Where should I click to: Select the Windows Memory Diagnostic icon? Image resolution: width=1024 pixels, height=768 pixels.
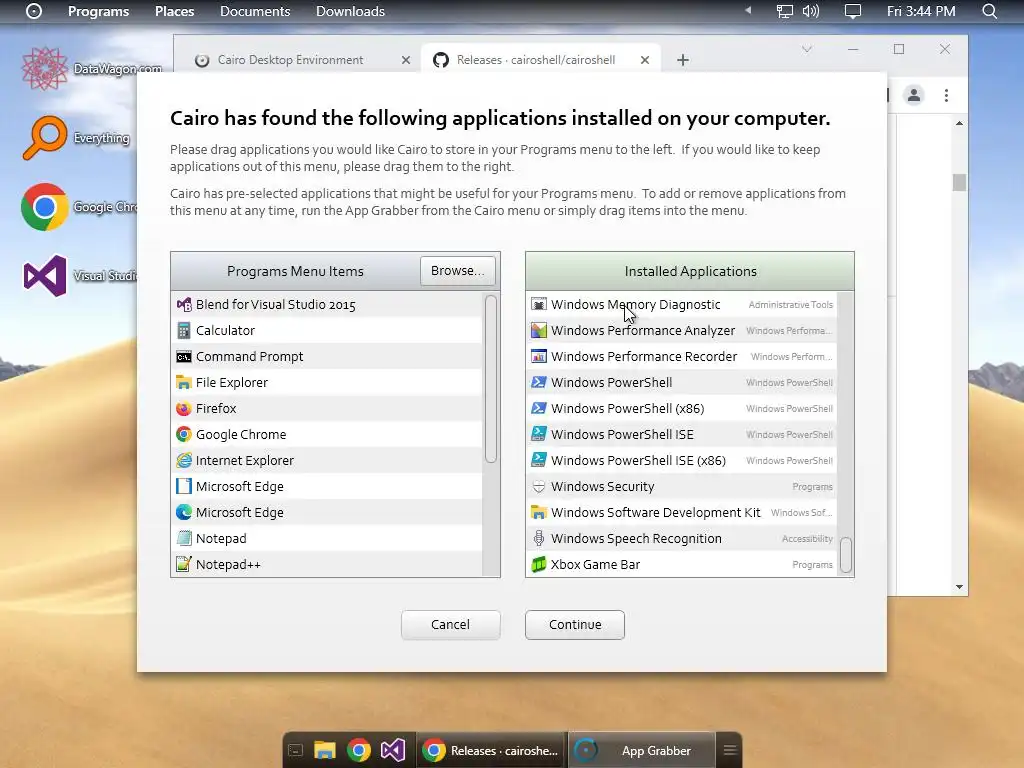[539, 304]
